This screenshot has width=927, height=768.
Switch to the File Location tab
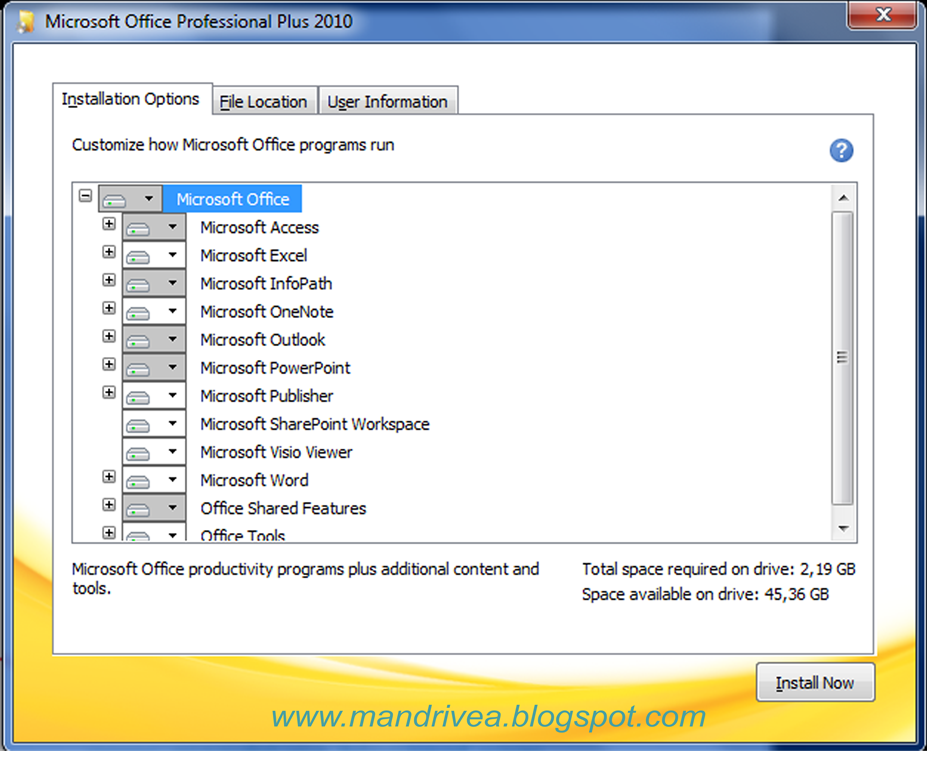pyautogui.click(x=264, y=102)
